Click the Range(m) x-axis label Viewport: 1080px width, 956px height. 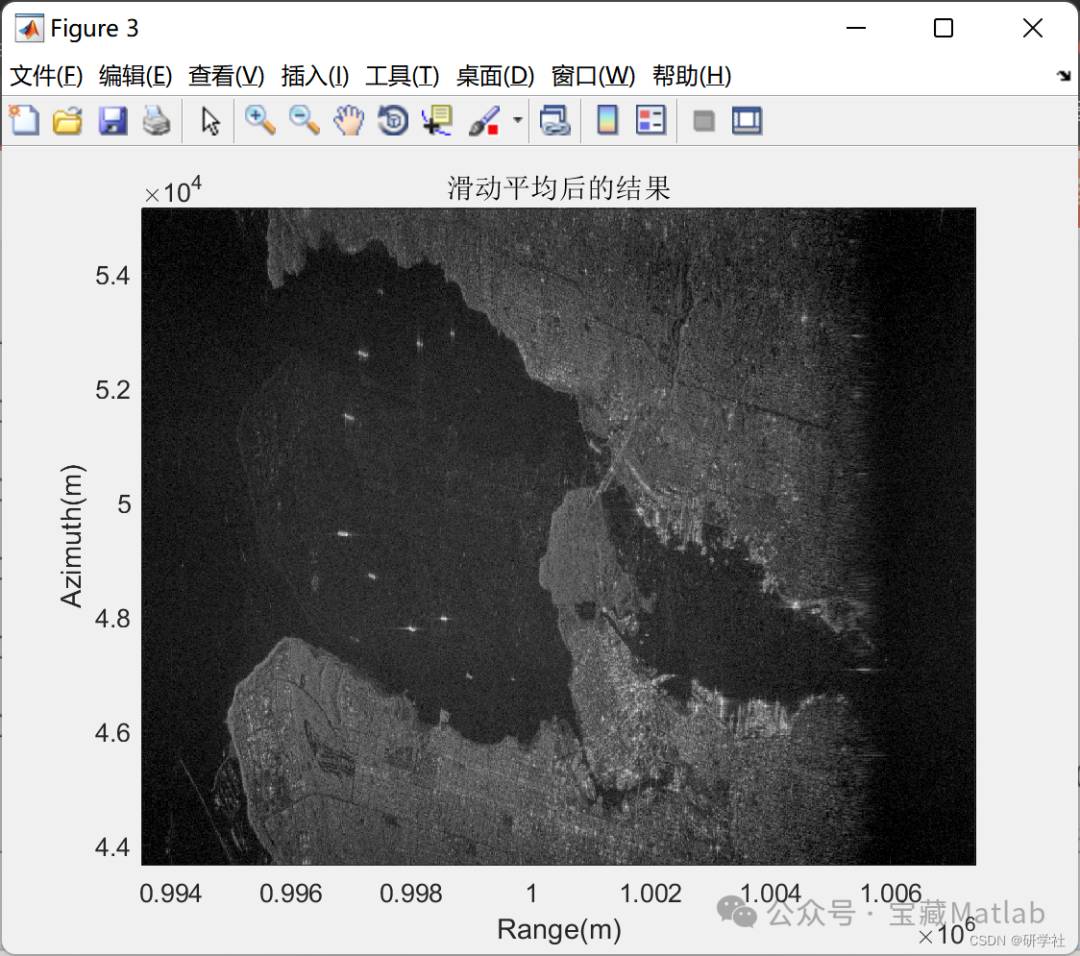559,929
